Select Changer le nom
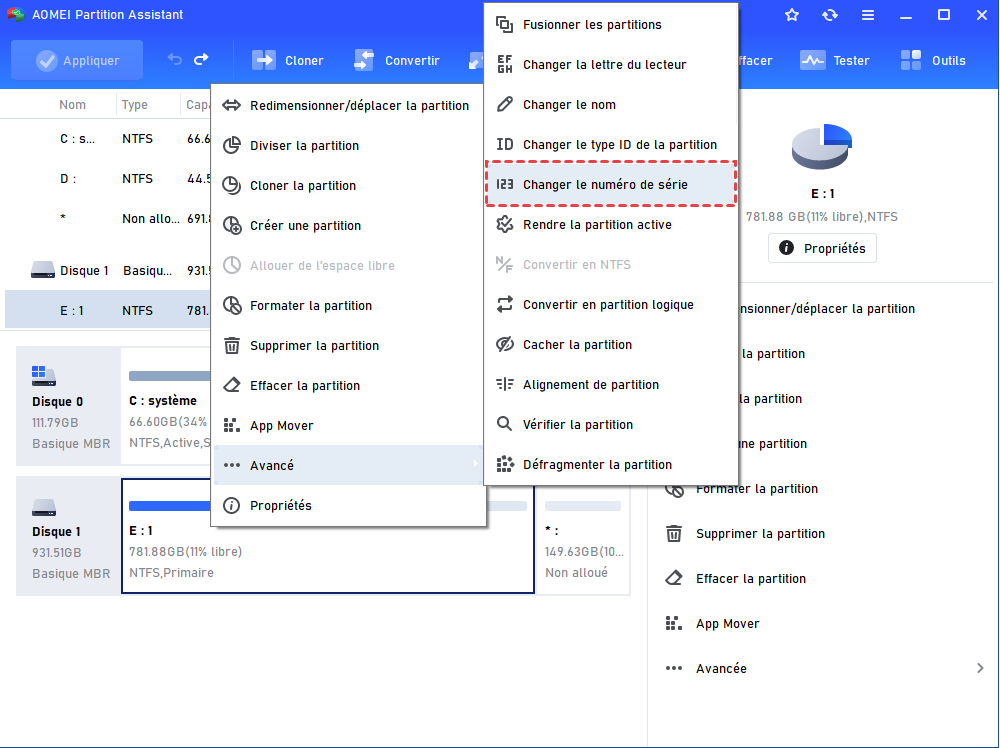1000x748 pixels. (611, 105)
